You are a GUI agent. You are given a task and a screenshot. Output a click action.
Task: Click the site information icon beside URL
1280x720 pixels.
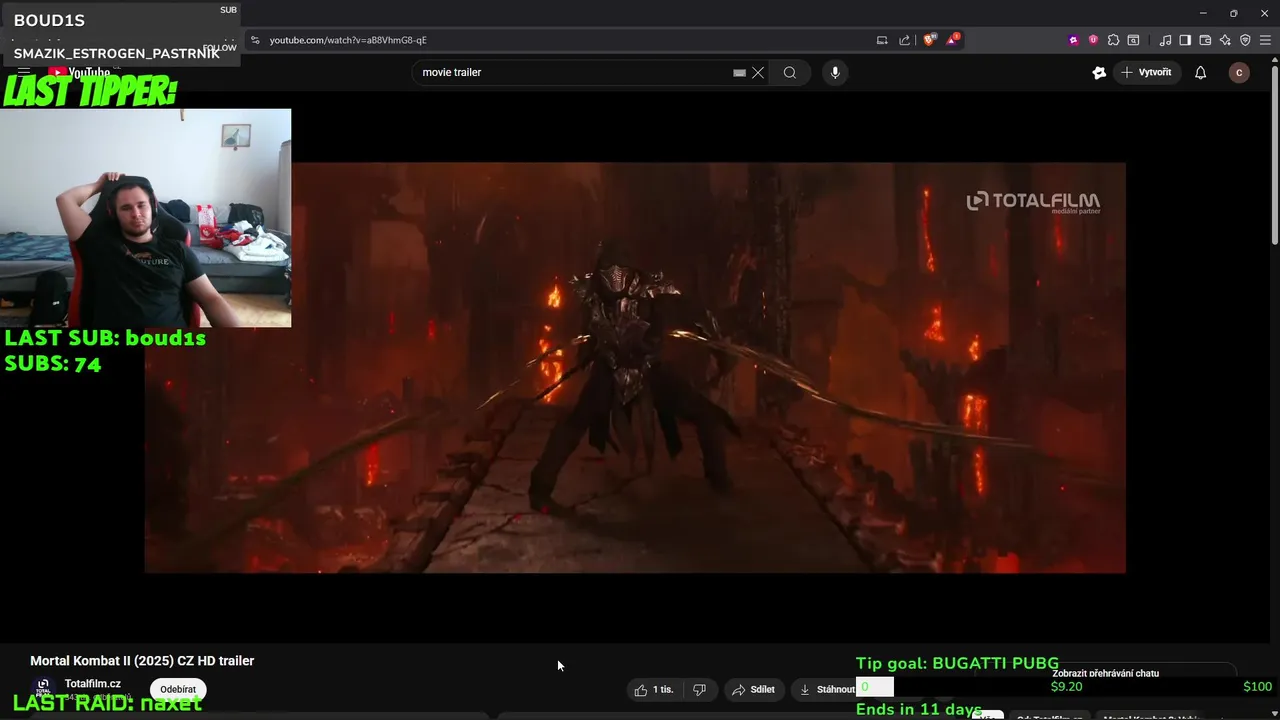(x=255, y=40)
